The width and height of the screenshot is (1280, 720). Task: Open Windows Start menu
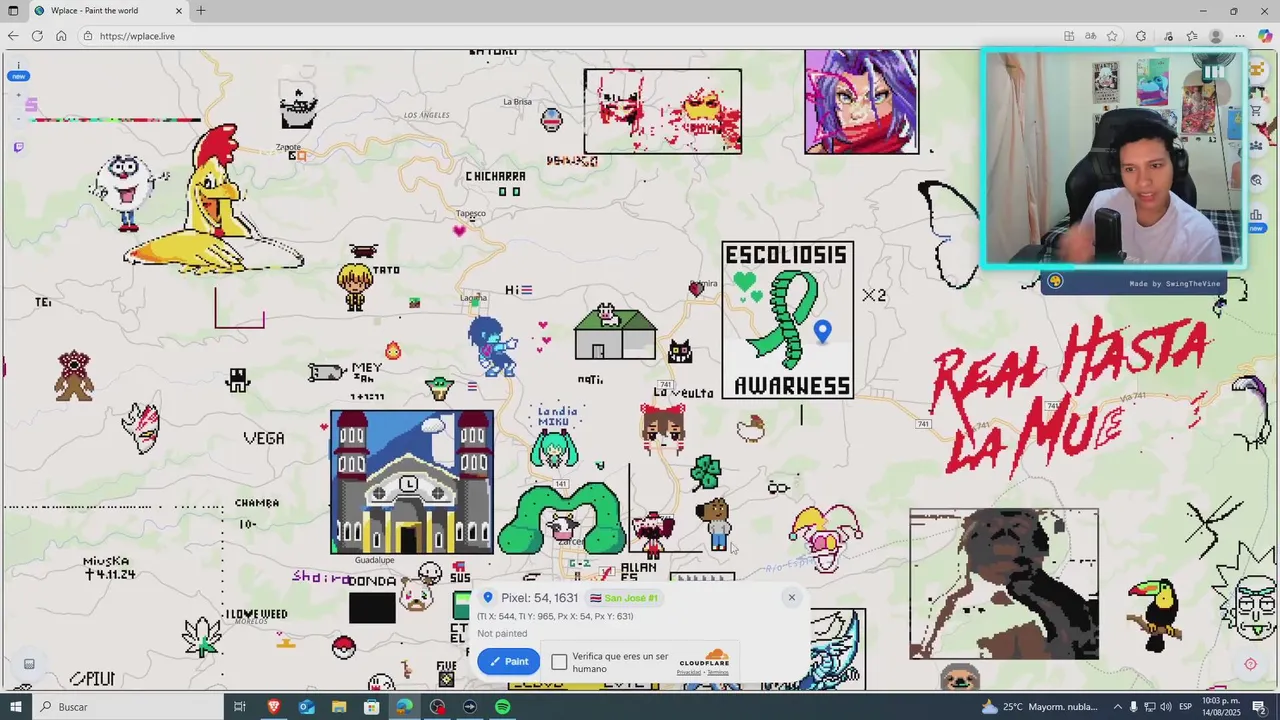(15, 707)
